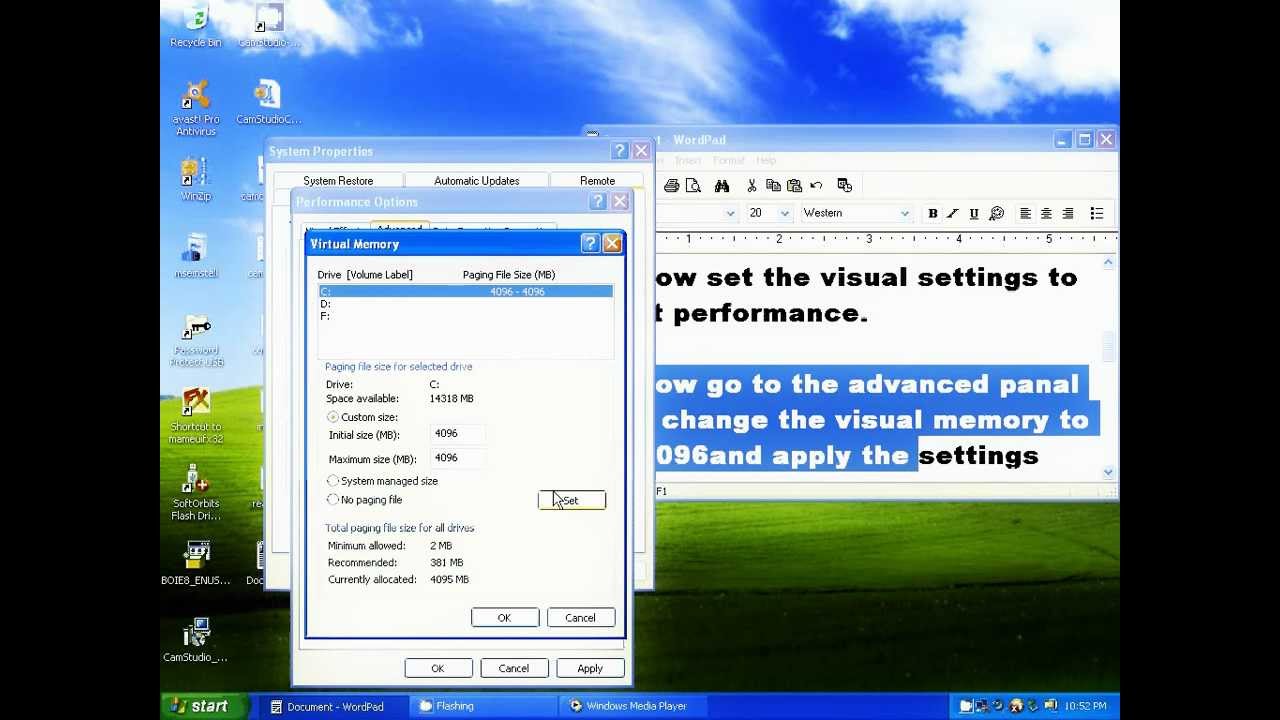Click the Date/Time insert icon in WordPad
This screenshot has height=720, width=1280.
point(844,186)
